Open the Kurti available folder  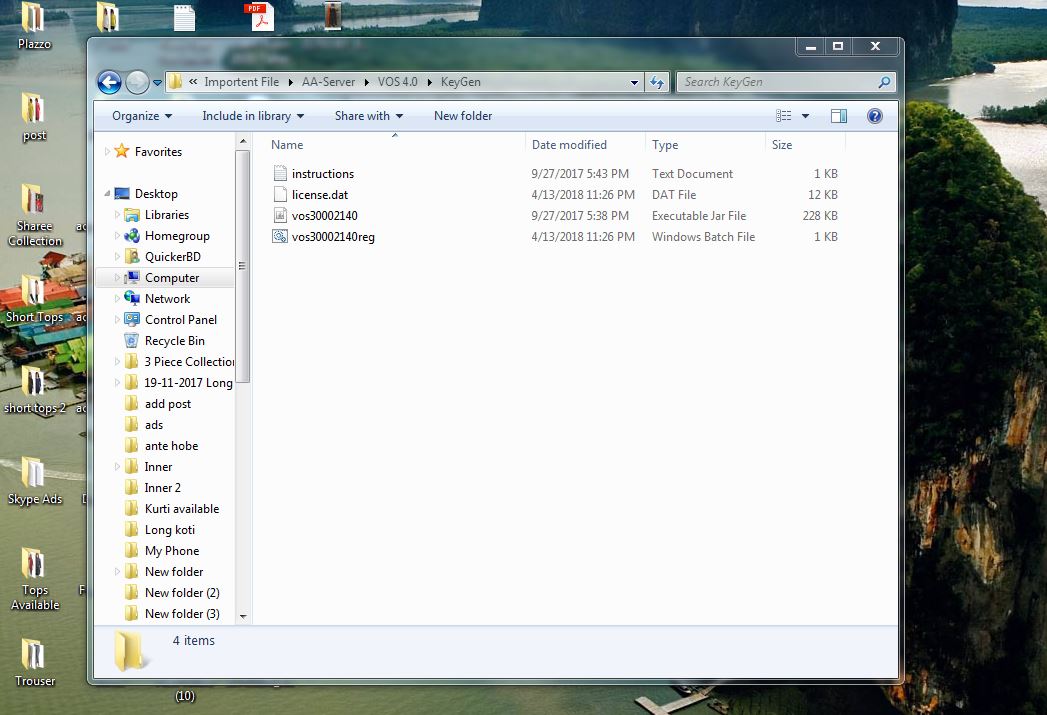[182, 509]
